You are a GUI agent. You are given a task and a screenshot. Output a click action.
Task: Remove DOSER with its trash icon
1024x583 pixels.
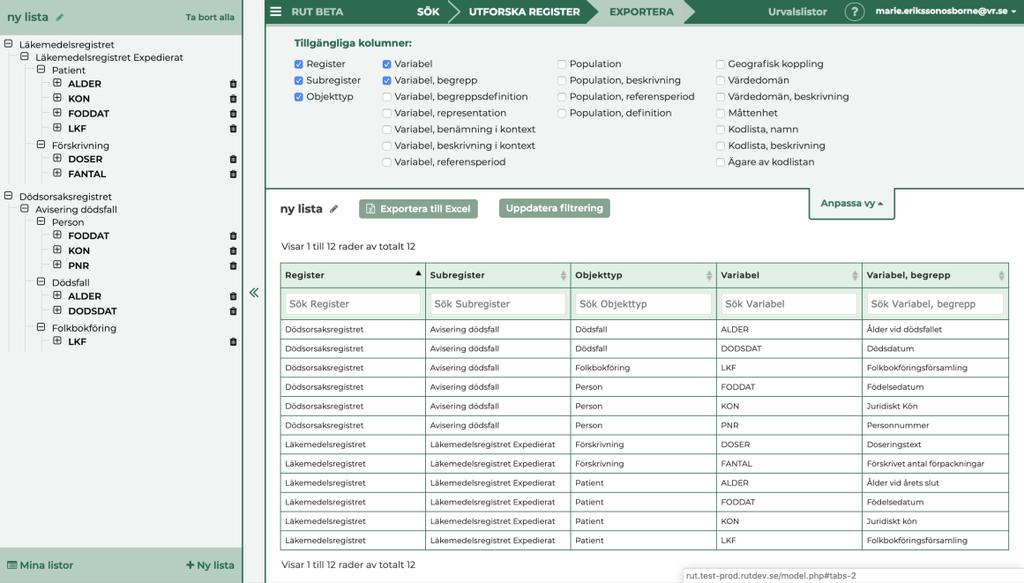tap(233, 159)
